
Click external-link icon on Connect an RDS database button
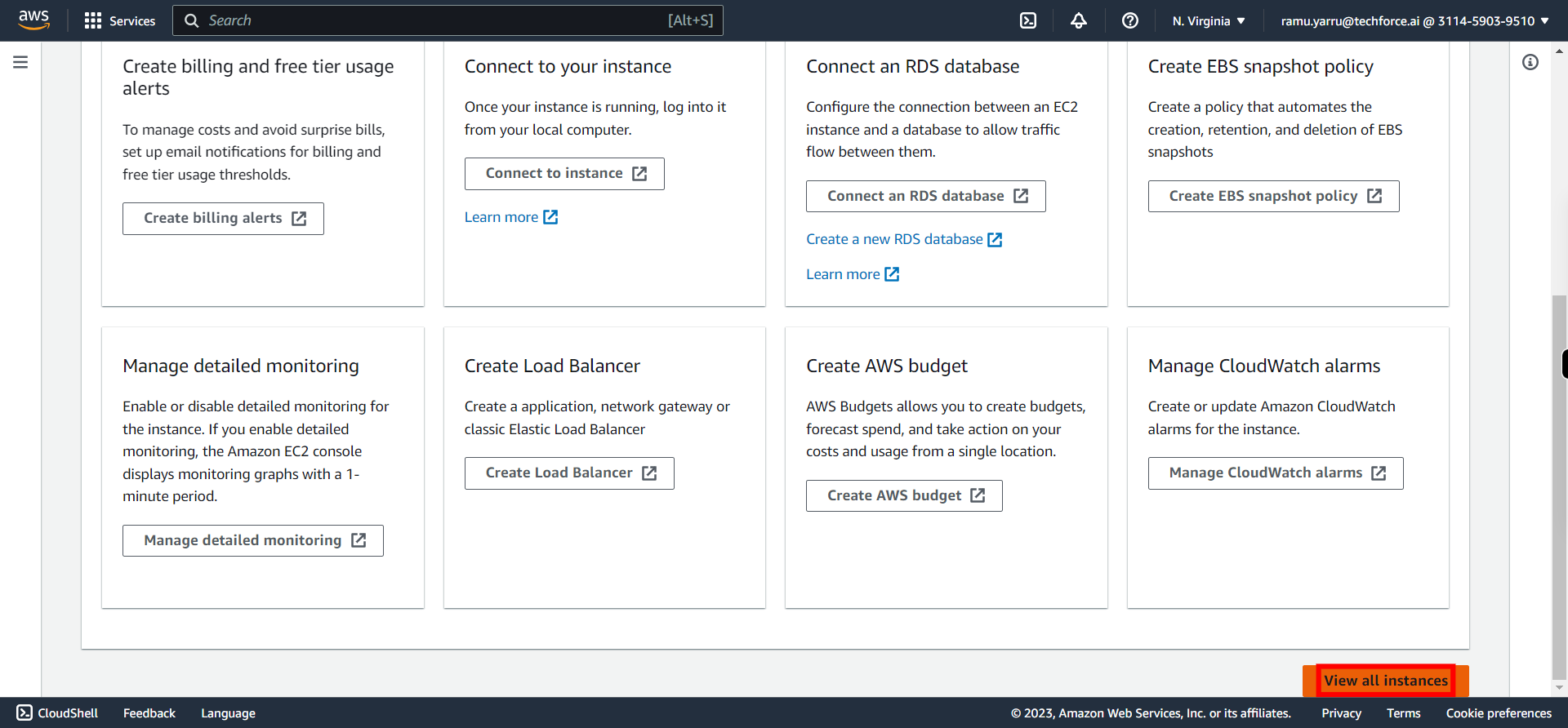pos(1021,196)
